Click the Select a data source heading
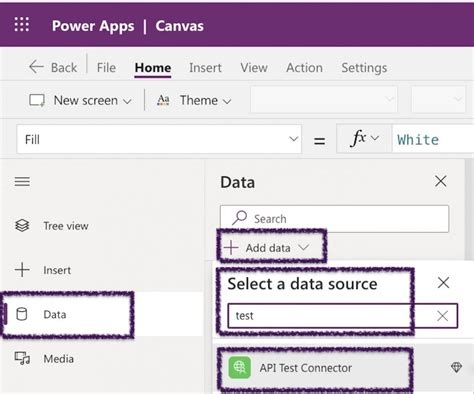This screenshot has height=394, width=474. (302, 284)
